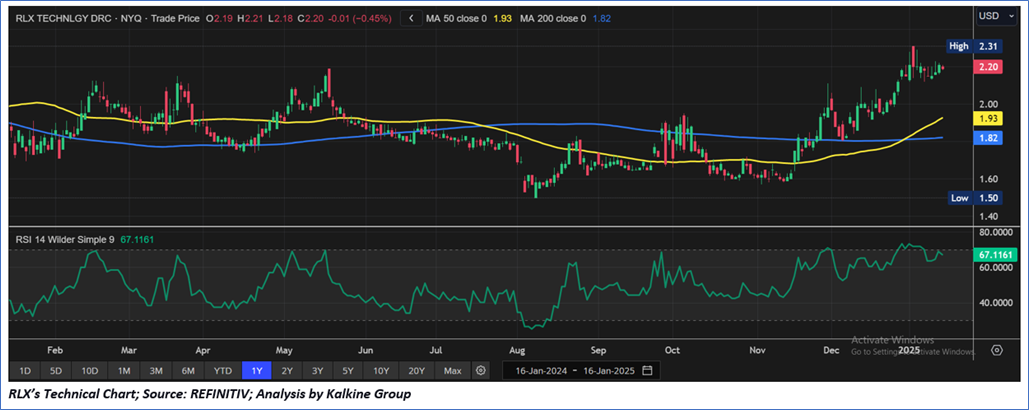
Task: Click the target icon at chart bottom-right
Action: [x=996, y=351]
